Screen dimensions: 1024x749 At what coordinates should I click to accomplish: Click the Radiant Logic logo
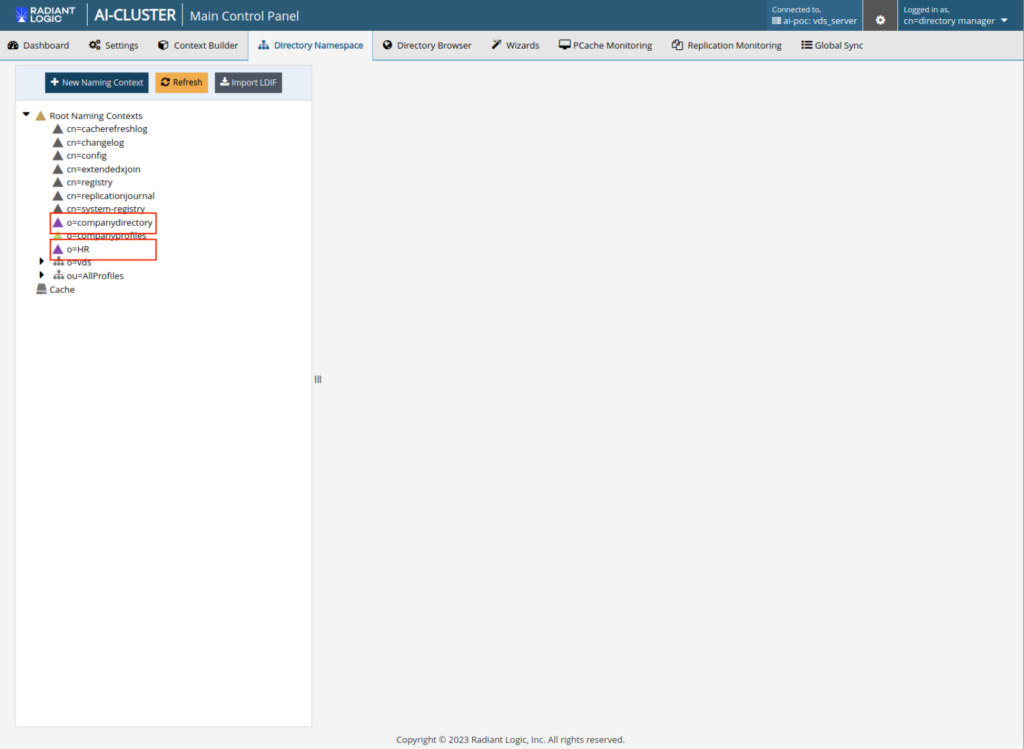click(45, 15)
